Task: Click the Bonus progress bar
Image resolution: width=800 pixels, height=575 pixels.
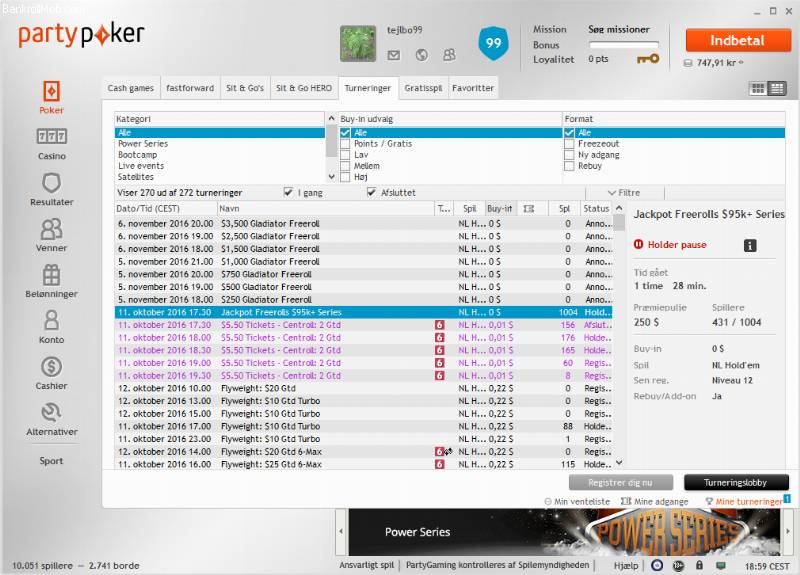Action: click(623, 45)
